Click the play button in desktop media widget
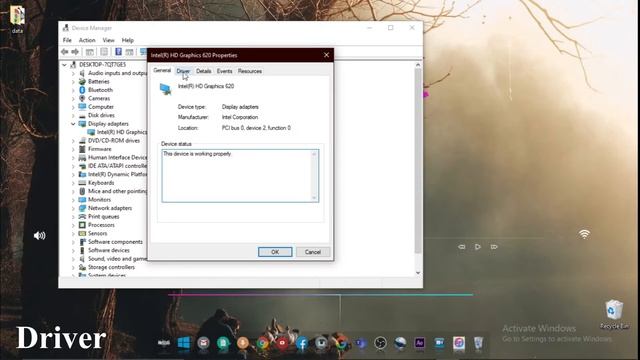 coord(478,247)
